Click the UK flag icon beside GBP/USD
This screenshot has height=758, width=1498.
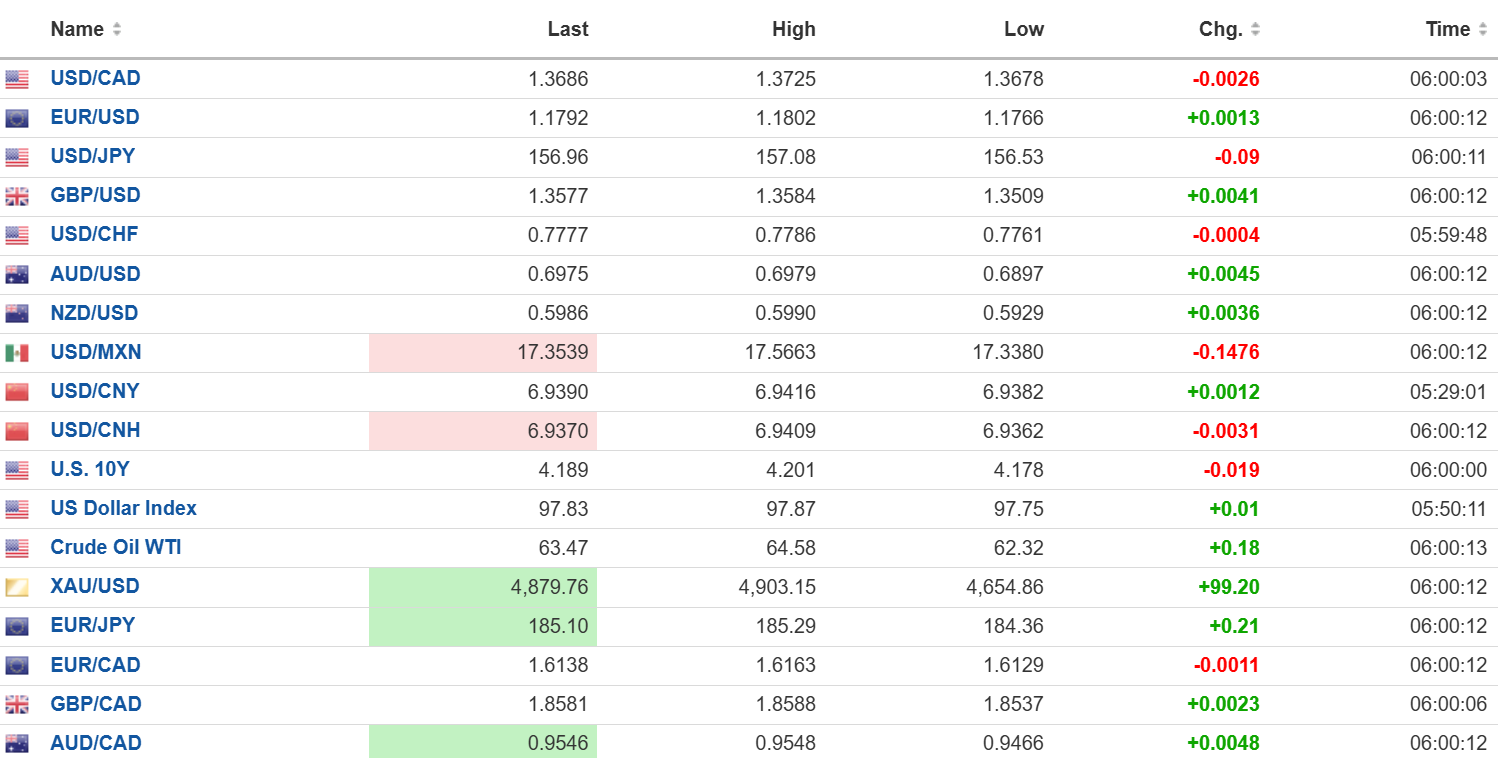(17, 196)
